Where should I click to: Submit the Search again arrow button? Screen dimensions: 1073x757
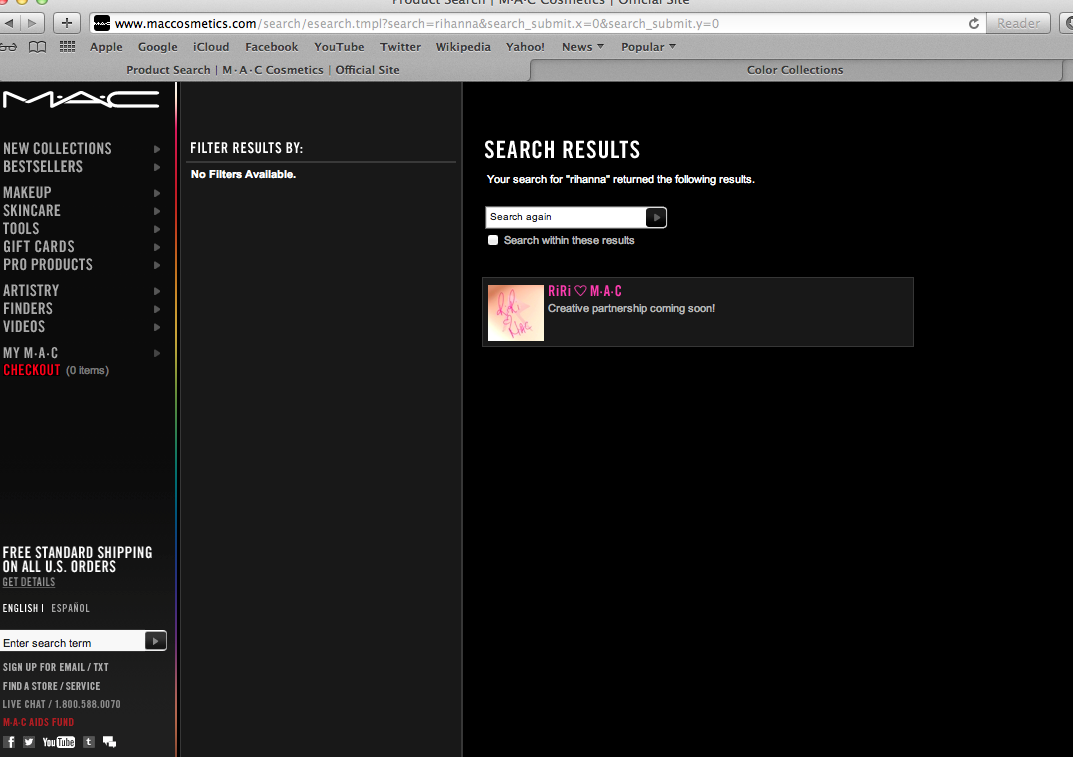656,217
